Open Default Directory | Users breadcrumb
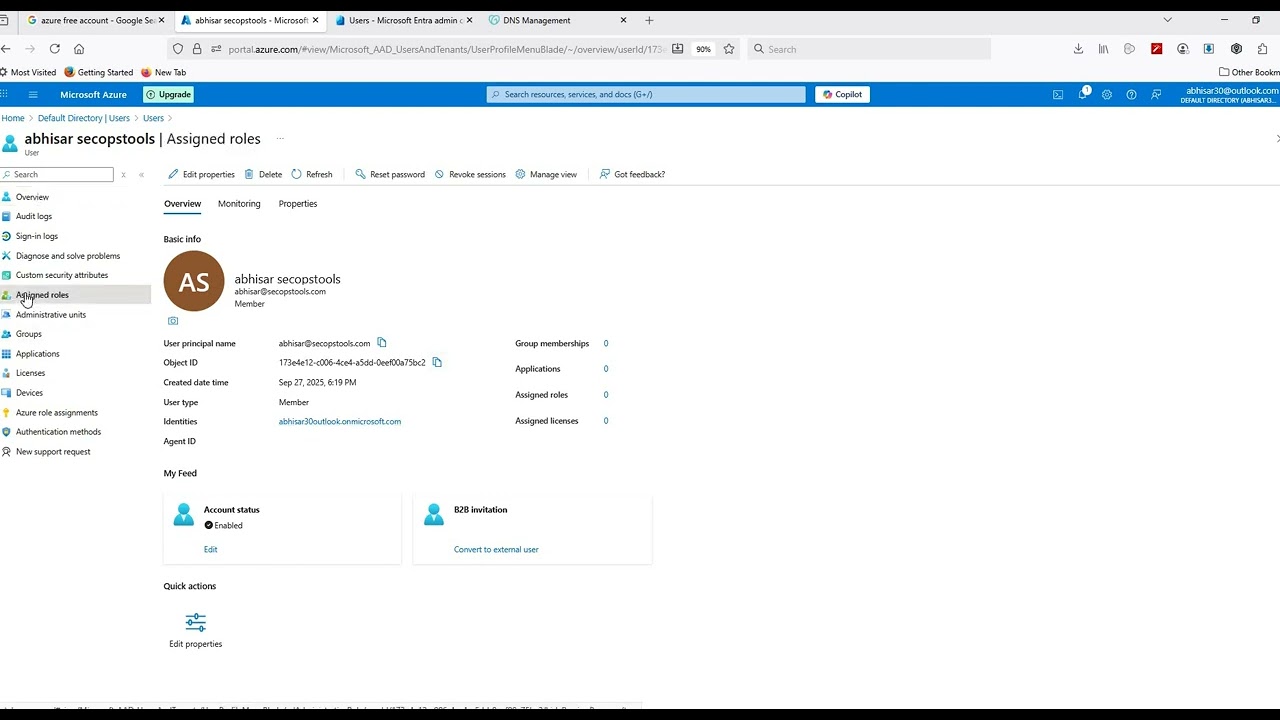Screen dimensions: 1280x720 84,118
